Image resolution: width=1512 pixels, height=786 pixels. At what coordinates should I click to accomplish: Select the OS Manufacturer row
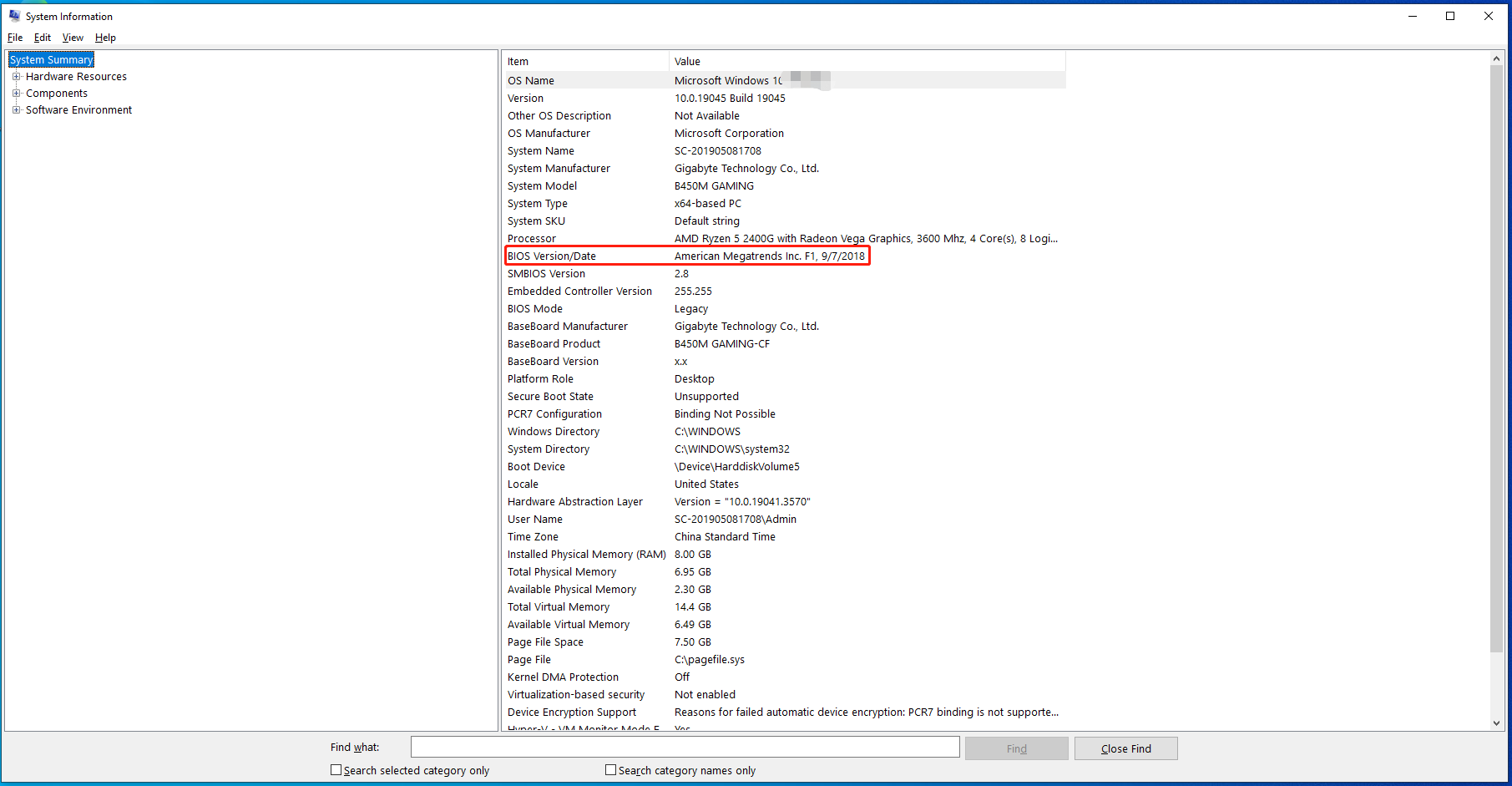784,133
